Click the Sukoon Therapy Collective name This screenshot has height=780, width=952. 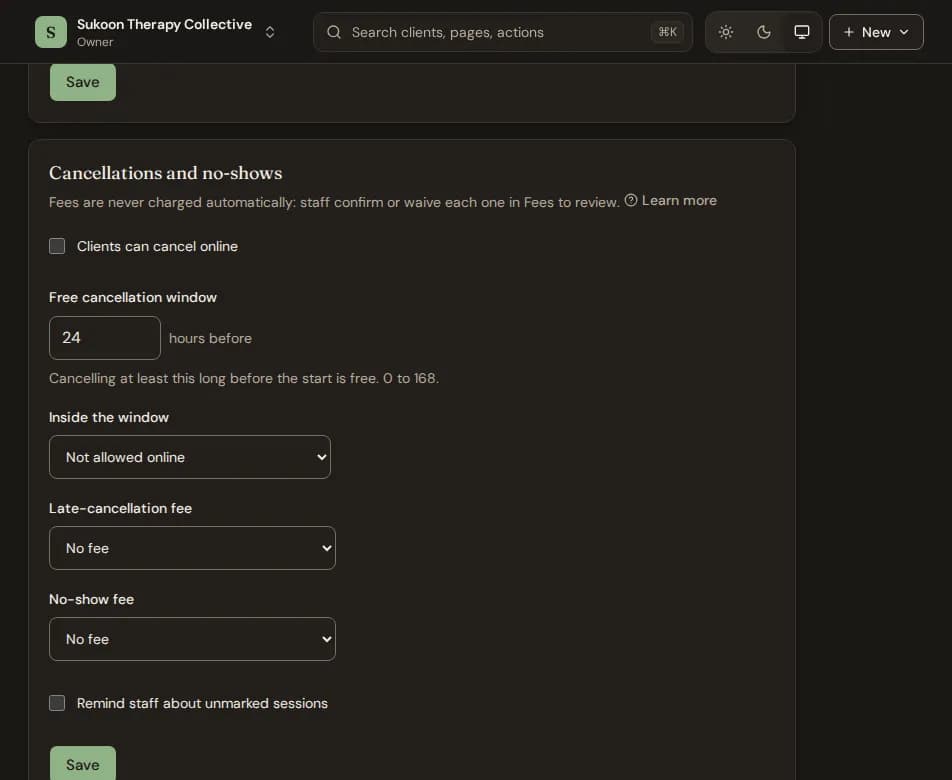tap(164, 24)
